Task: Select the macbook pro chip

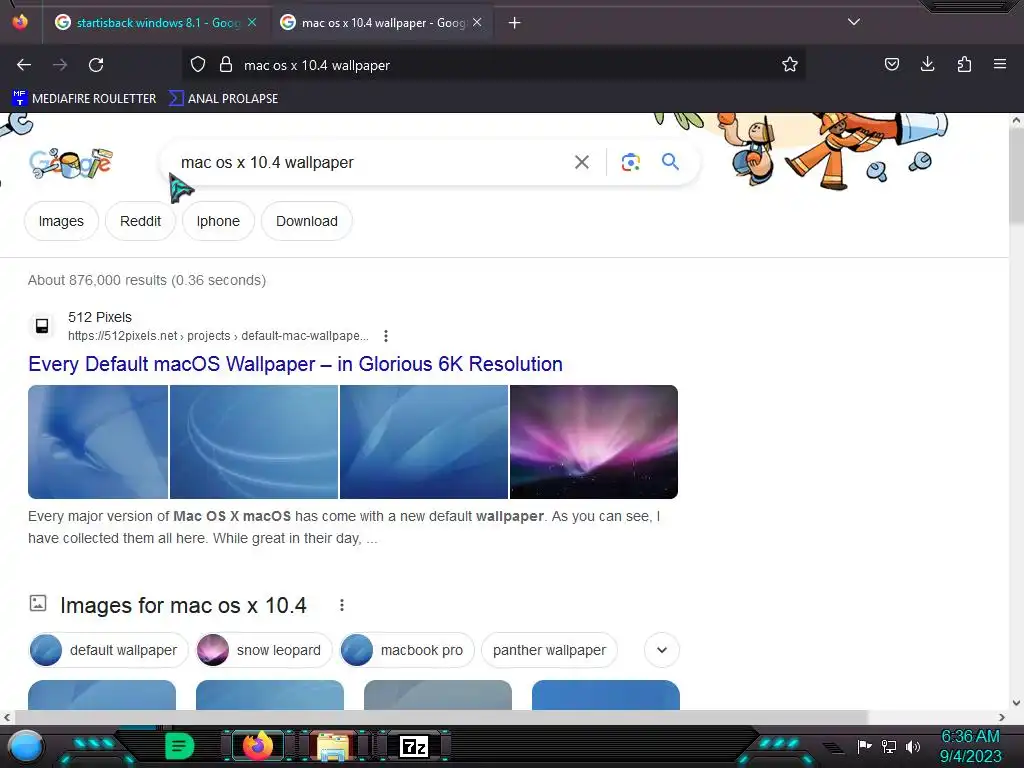Action: [x=407, y=650]
